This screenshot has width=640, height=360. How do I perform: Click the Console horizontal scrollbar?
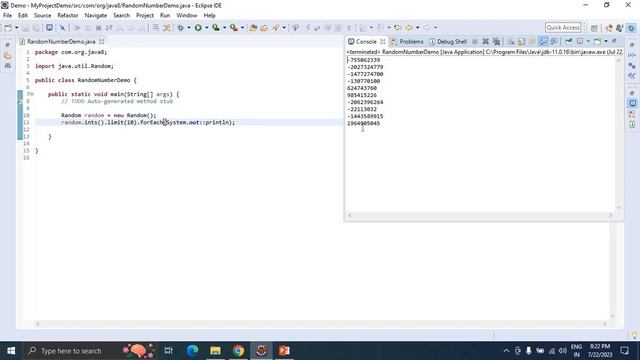pyautogui.click(x=480, y=215)
